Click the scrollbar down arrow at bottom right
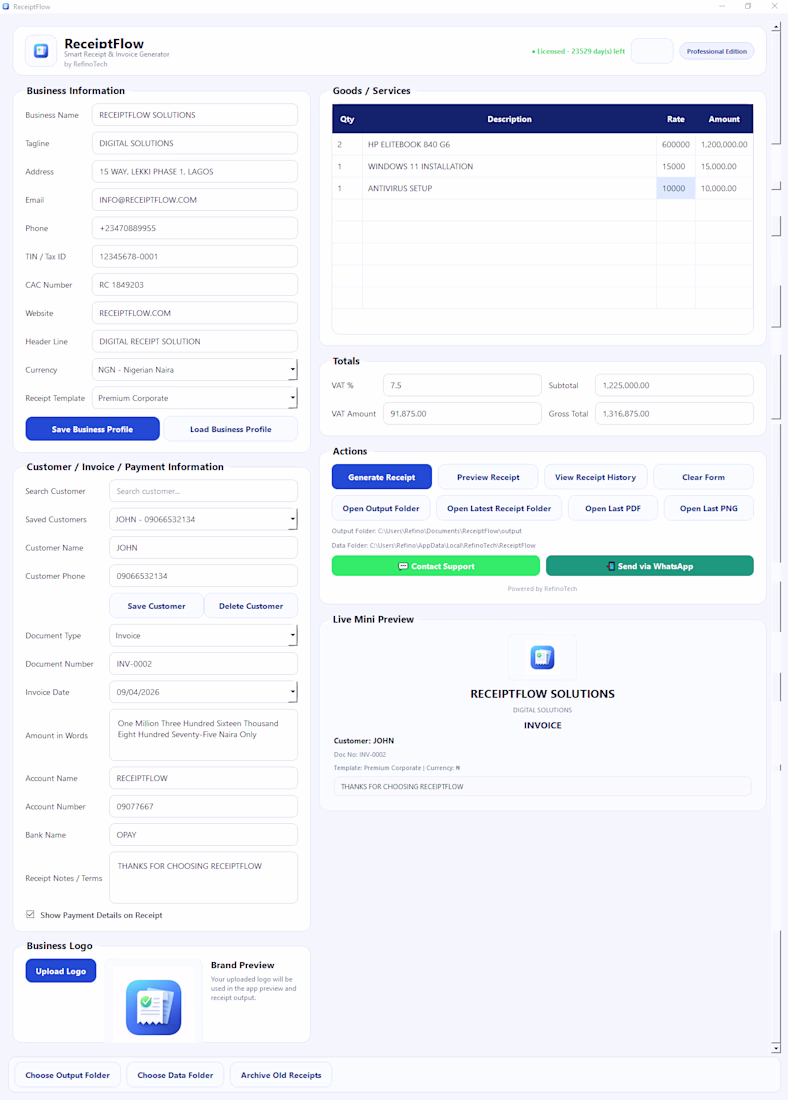Image resolution: width=788 pixels, height=1100 pixels. [x=775, y=1047]
